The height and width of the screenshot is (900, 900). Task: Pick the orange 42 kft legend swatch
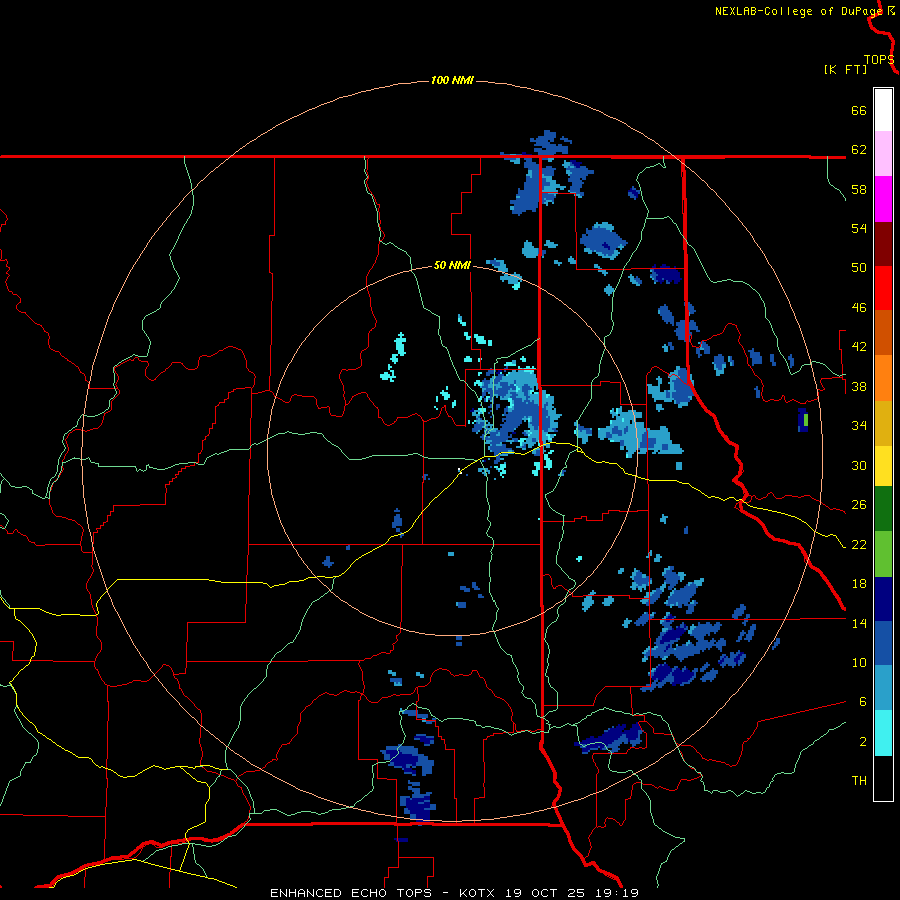(x=883, y=378)
